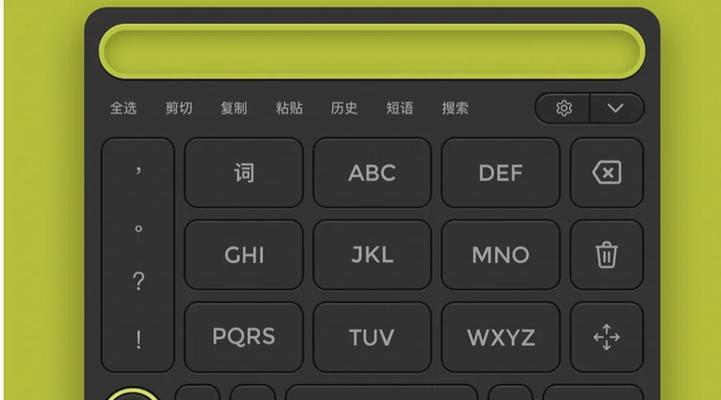Viewport: 721px width, 400px height.
Task: Tap the 词 key
Action: point(244,173)
